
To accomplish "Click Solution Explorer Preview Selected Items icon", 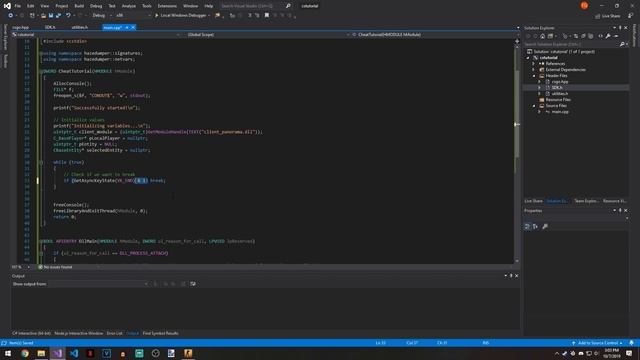I will pos(616,36).
